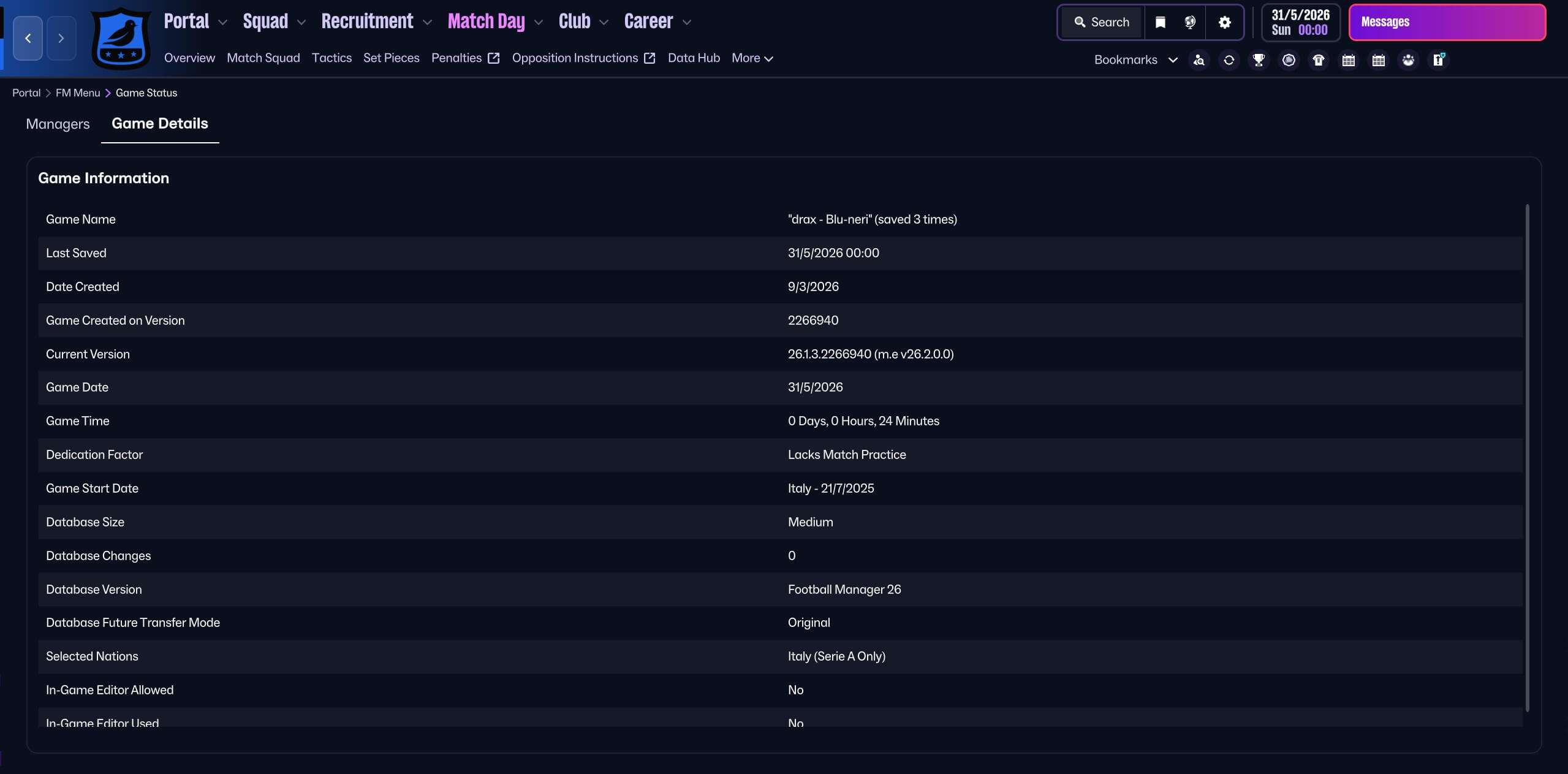The height and width of the screenshot is (774, 1568).
Task: Open the shirt kit bookmark shortcut
Action: (x=1318, y=60)
